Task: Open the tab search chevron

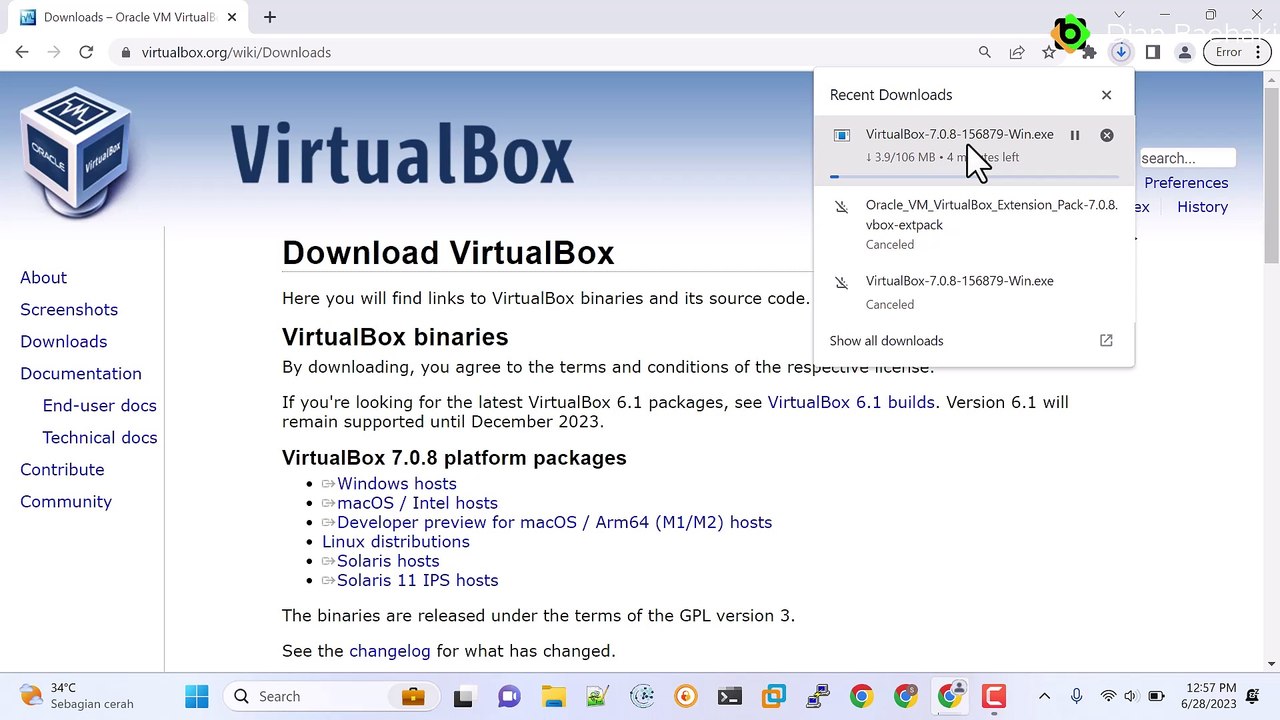Action: pyautogui.click(x=1119, y=15)
